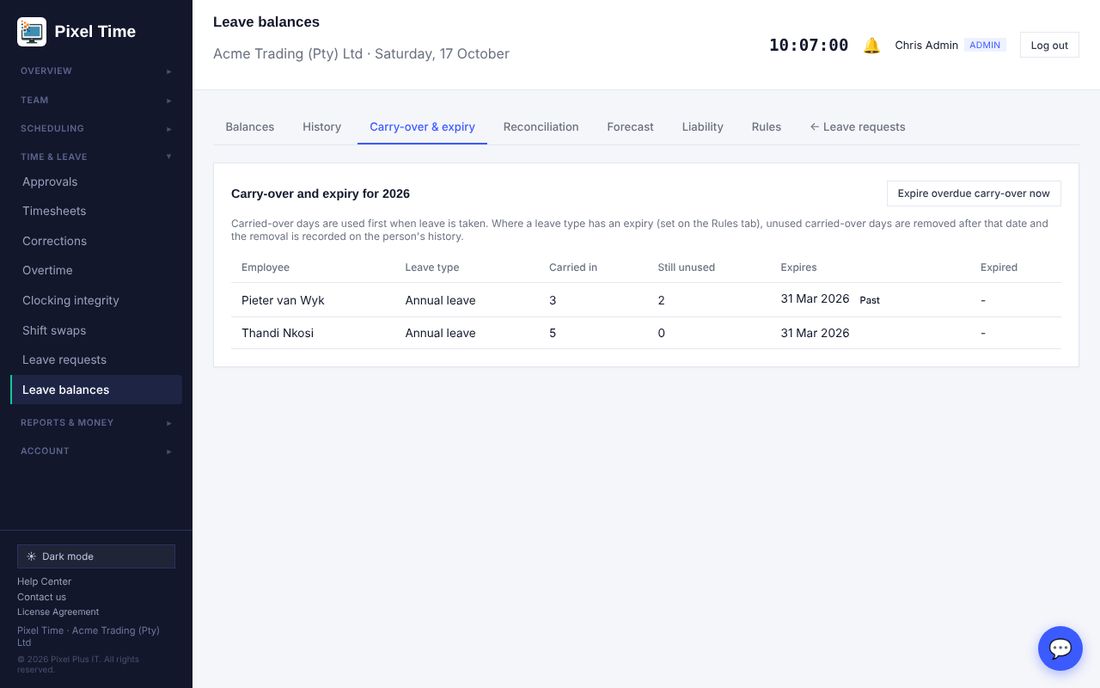Toggle Dark mode
Screen dimensions: 1100x688
coord(96,556)
